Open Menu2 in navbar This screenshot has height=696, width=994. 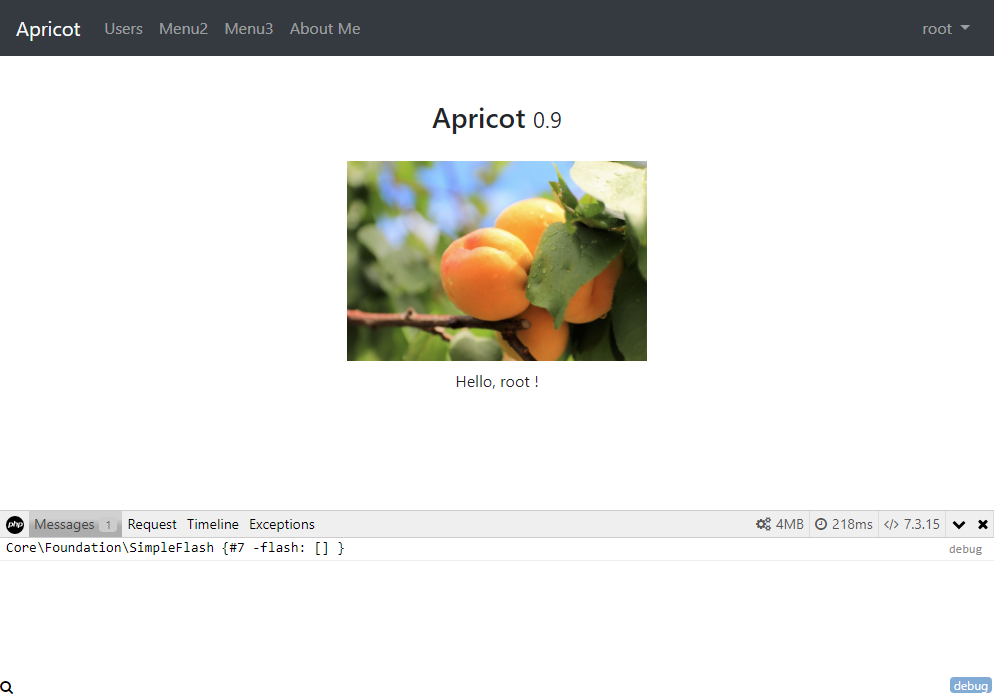tap(183, 29)
